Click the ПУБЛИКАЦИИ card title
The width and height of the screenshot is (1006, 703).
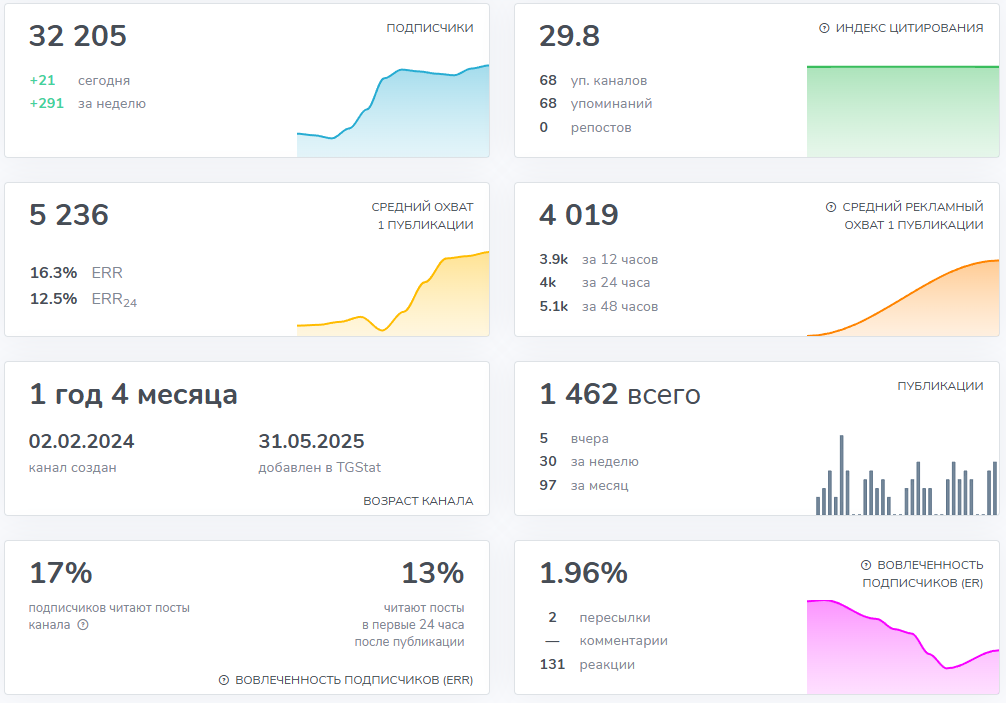pos(940,385)
